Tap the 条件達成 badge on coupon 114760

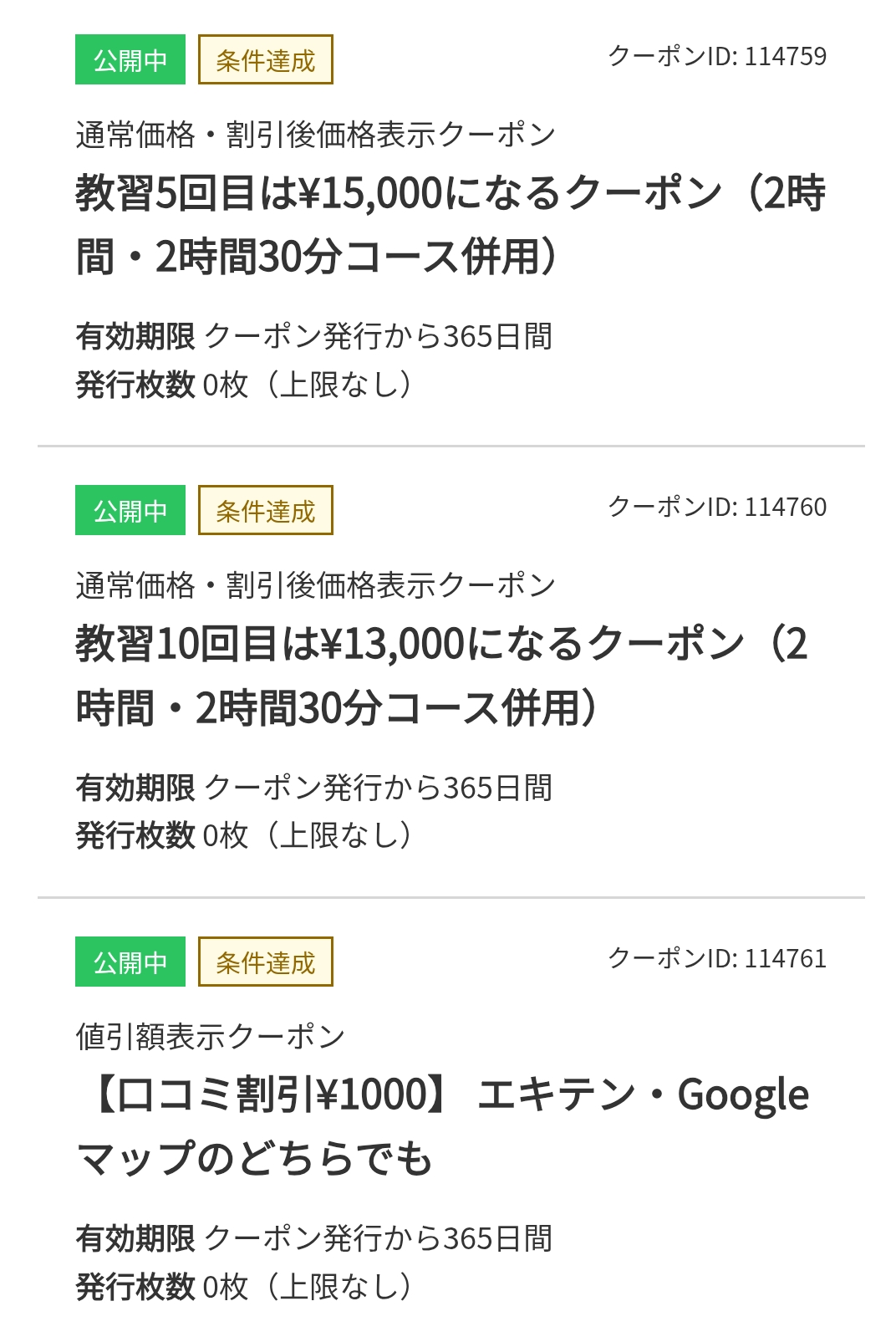(x=265, y=511)
